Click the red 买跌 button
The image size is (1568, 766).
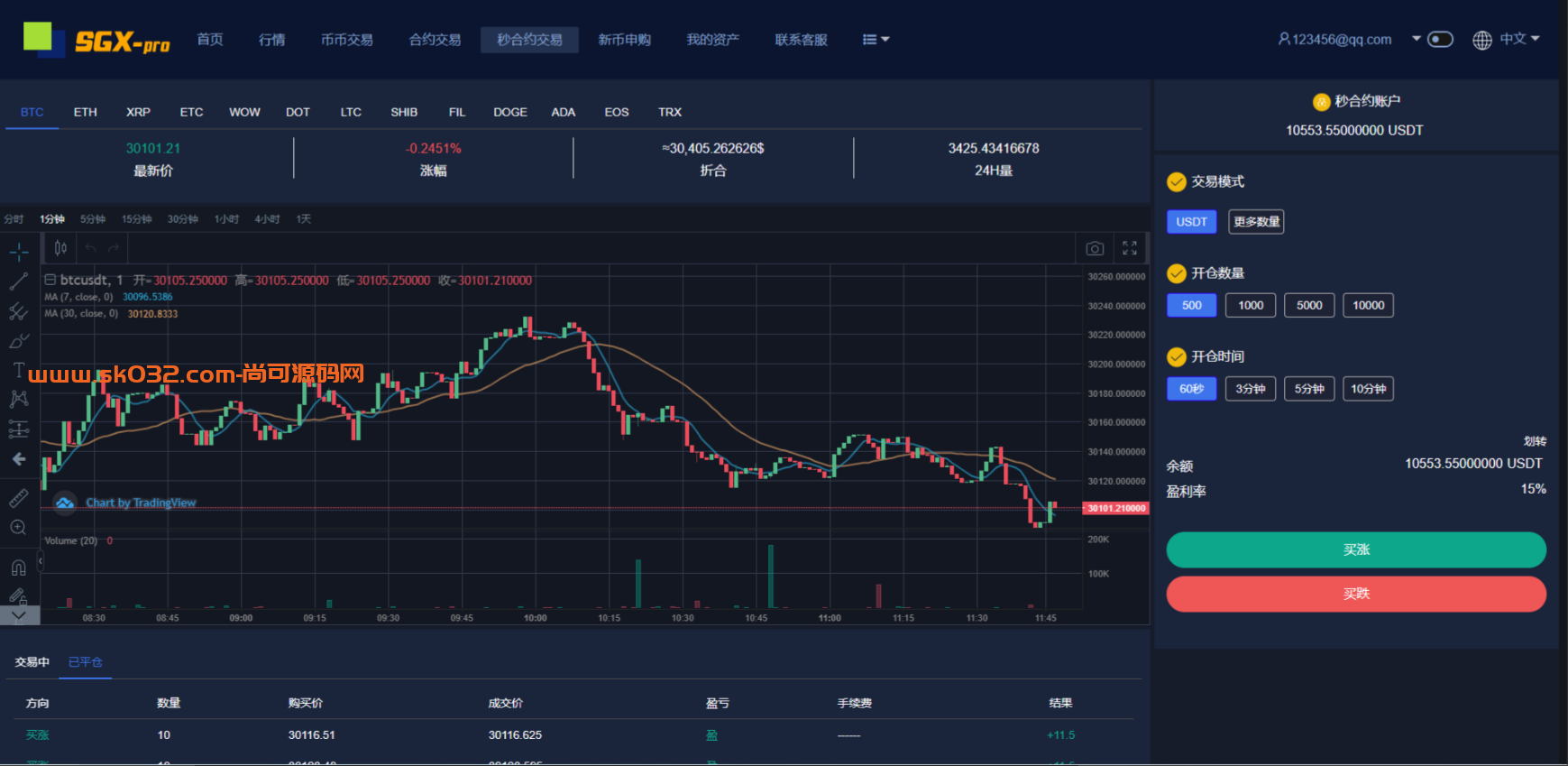tap(1356, 594)
